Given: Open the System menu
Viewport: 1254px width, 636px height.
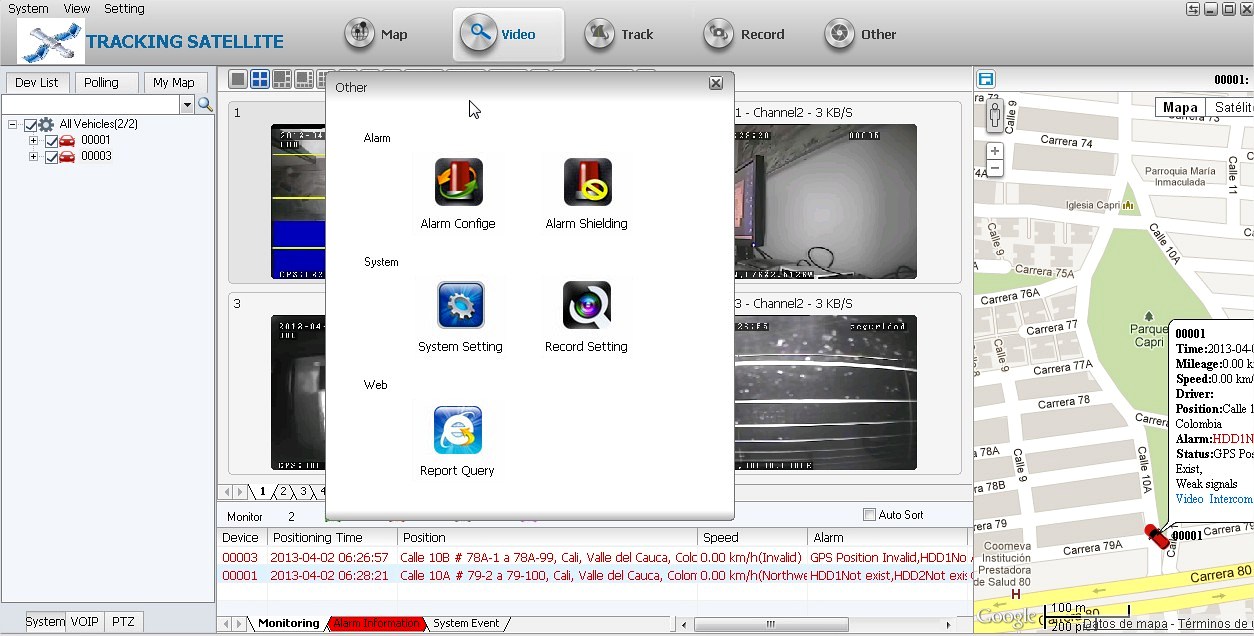Looking at the screenshot, I should coord(28,8).
